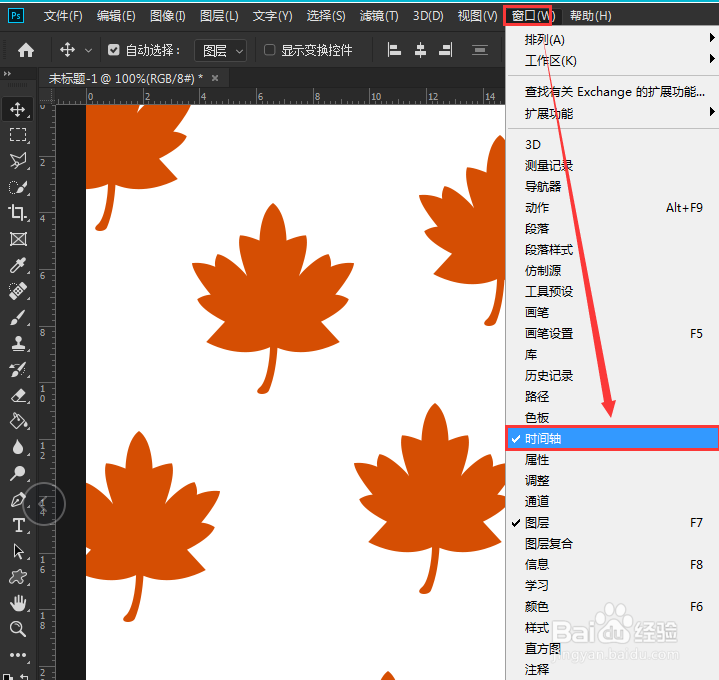Select the Path Selection arrow tool
This screenshot has width=719, height=680.
pos(18,551)
